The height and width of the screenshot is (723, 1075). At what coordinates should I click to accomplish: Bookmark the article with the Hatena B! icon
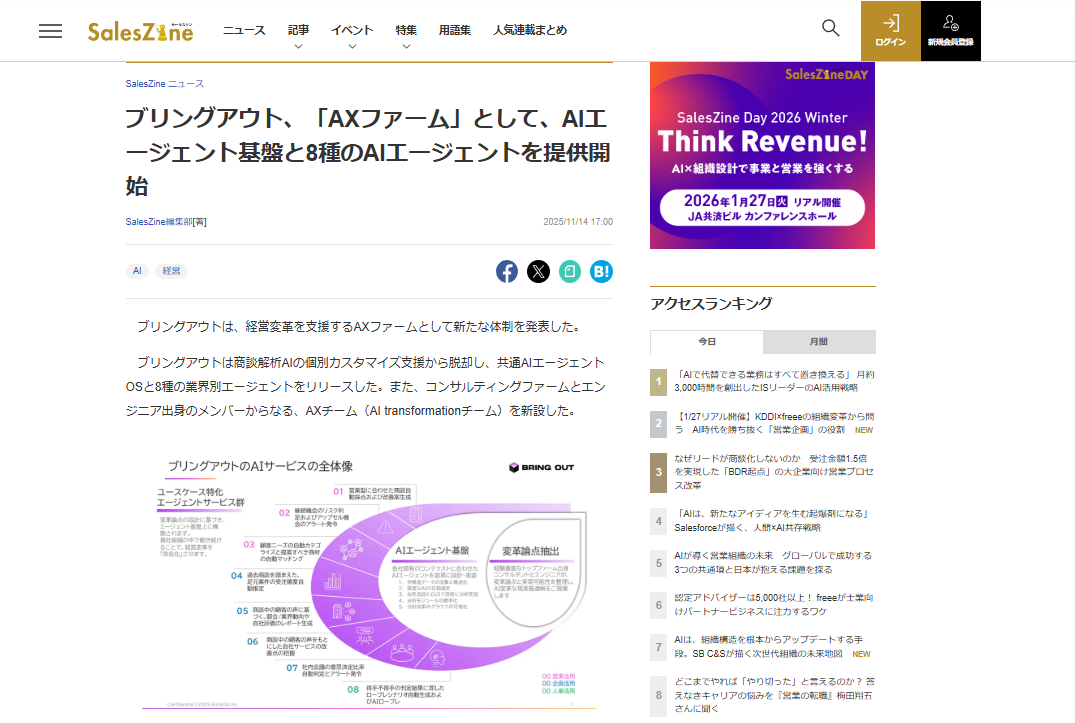pyautogui.click(x=601, y=271)
